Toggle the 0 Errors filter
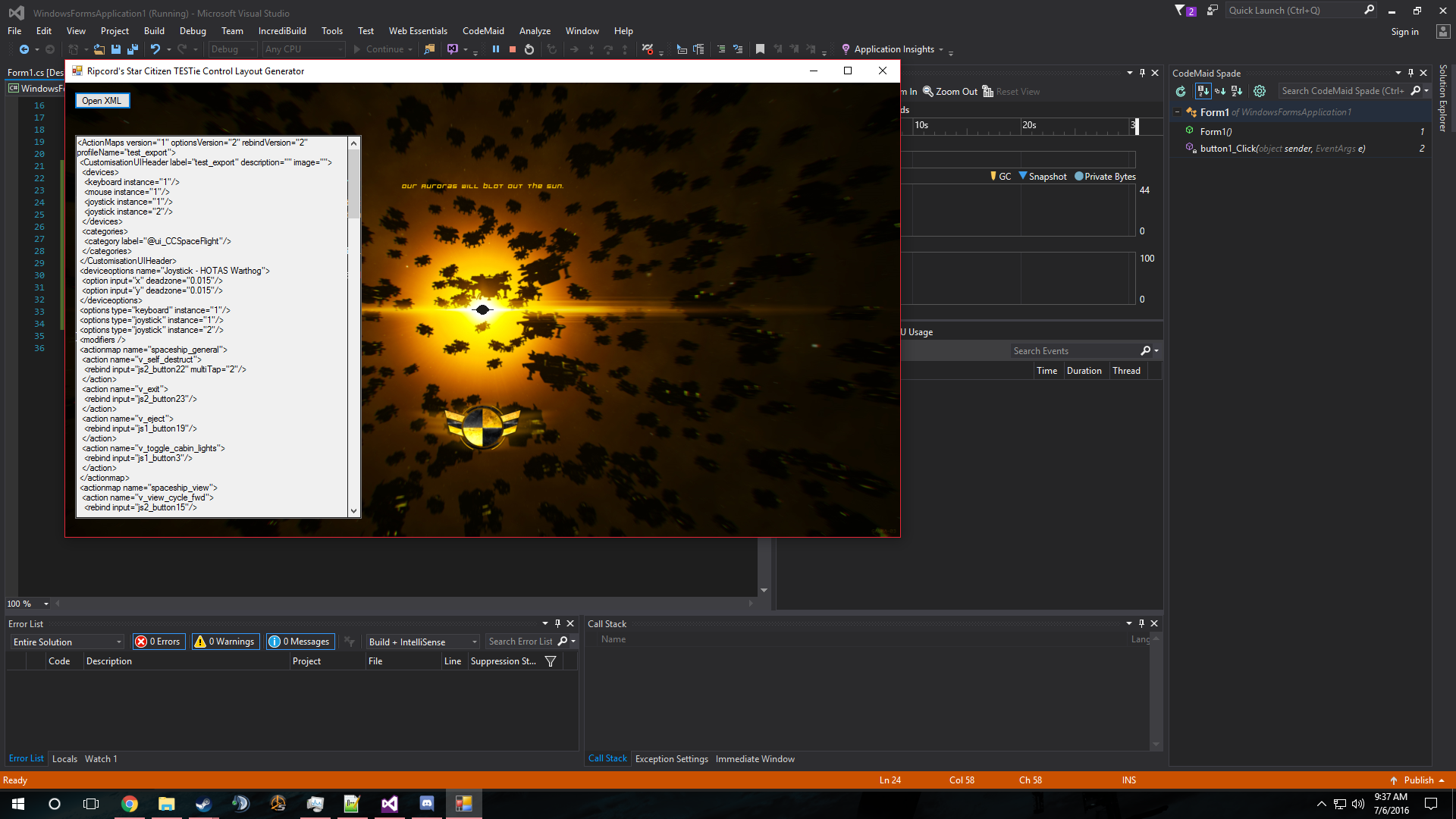 (158, 642)
